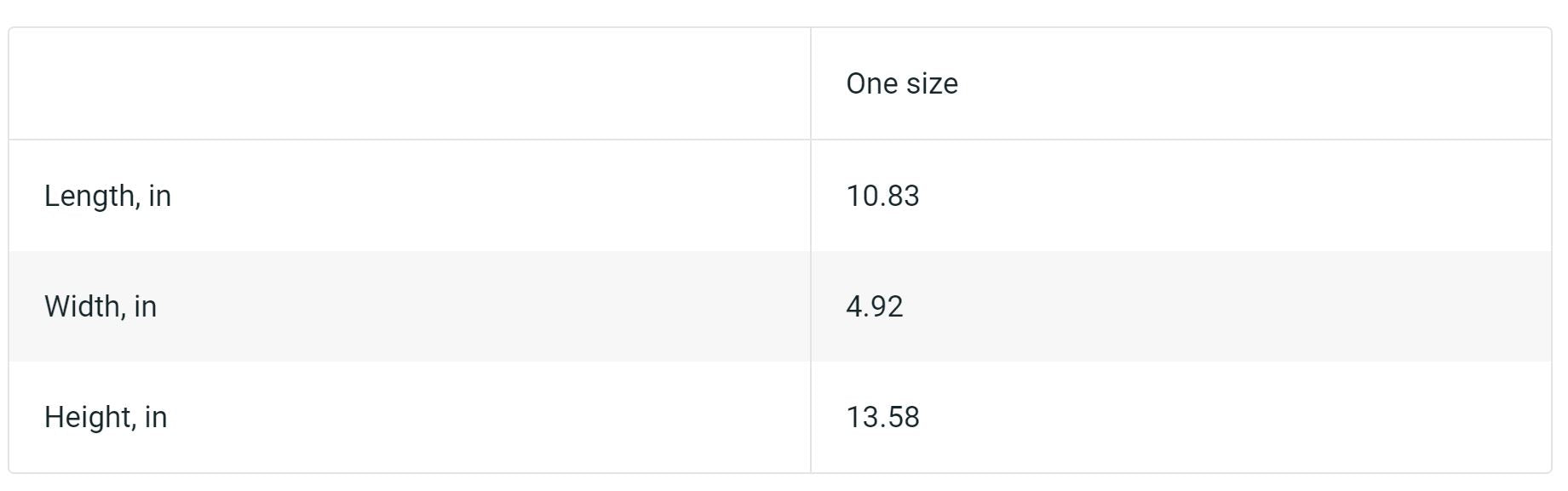1568x491 pixels.
Task: Select the "Height, in" row label
Action: point(106,417)
